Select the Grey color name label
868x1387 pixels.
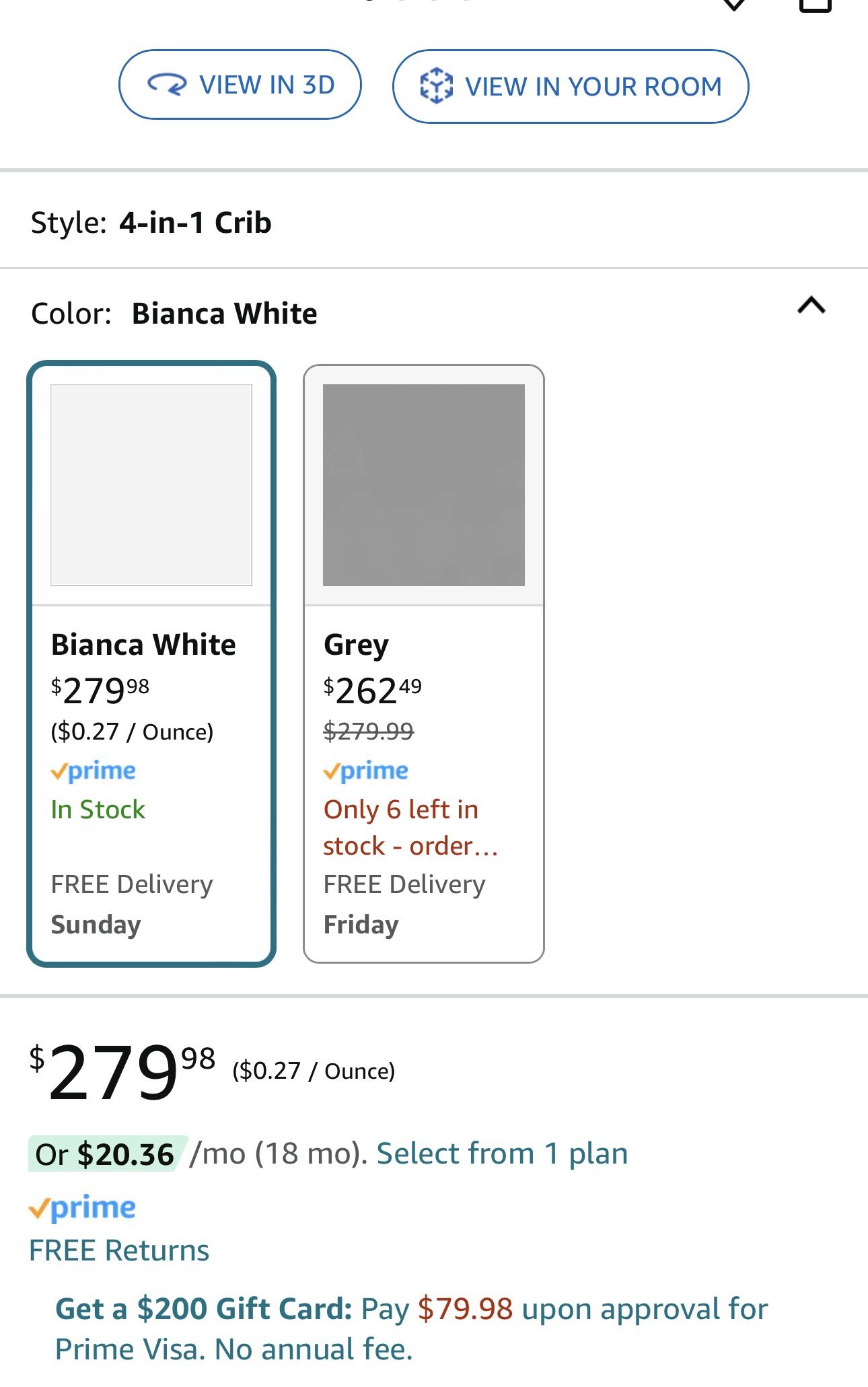356,645
